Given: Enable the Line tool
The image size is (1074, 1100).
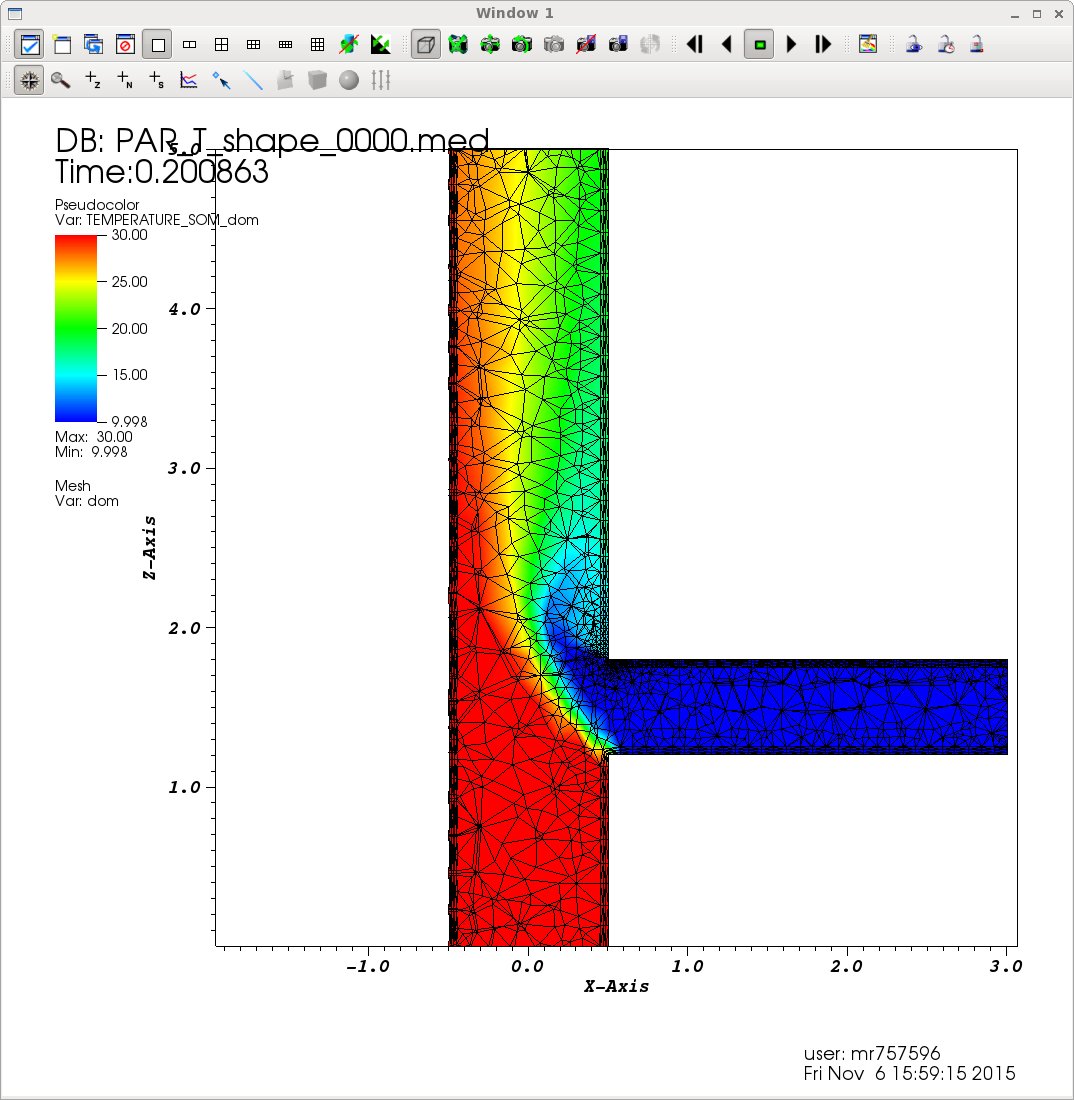Looking at the screenshot, I should 253,80.
